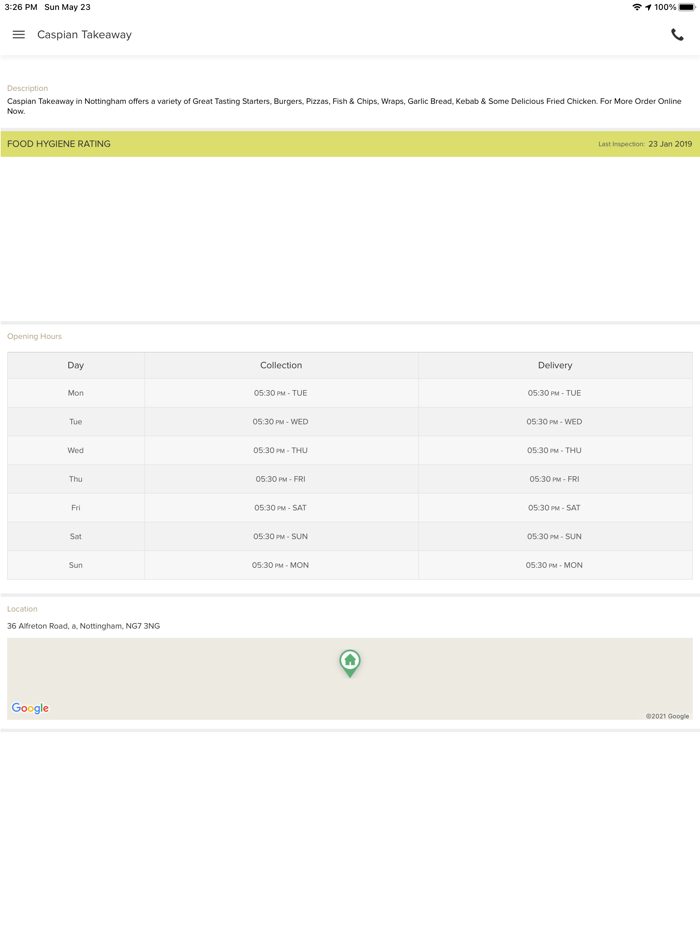Select Delivery time 05:30 PM - WED

[555, 422]
